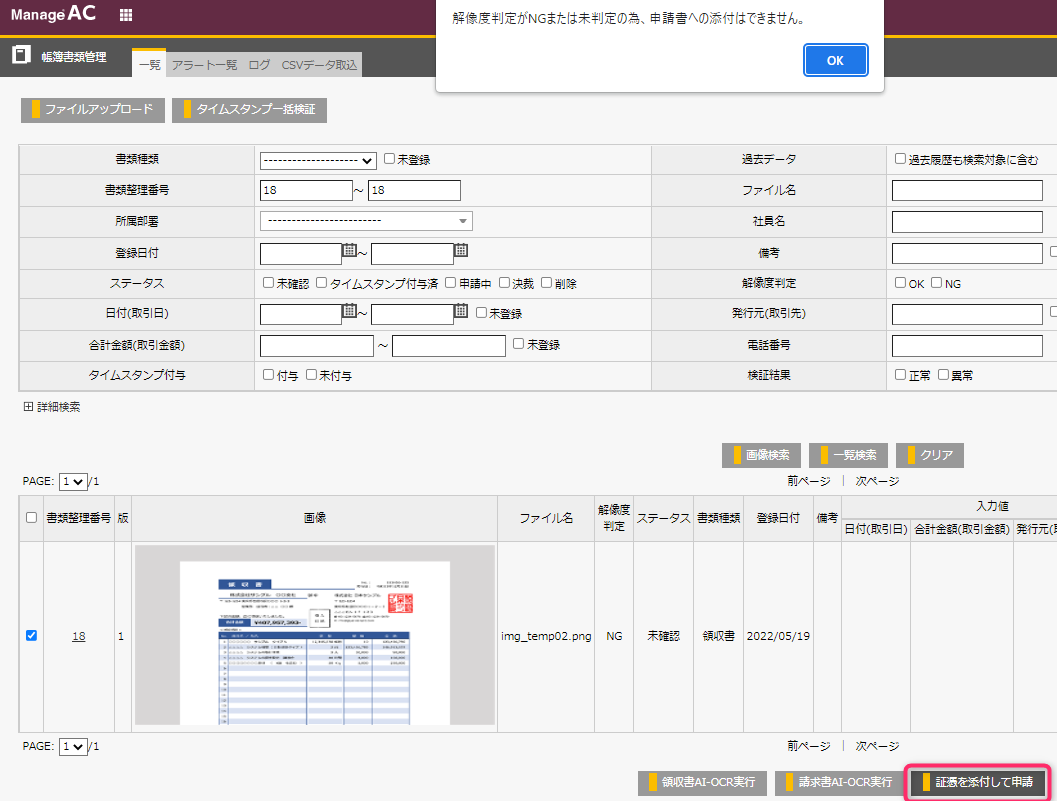Screen dimensions: 1057x801
Task: Open calendar for 登録日付 end date
Action: 461,251
